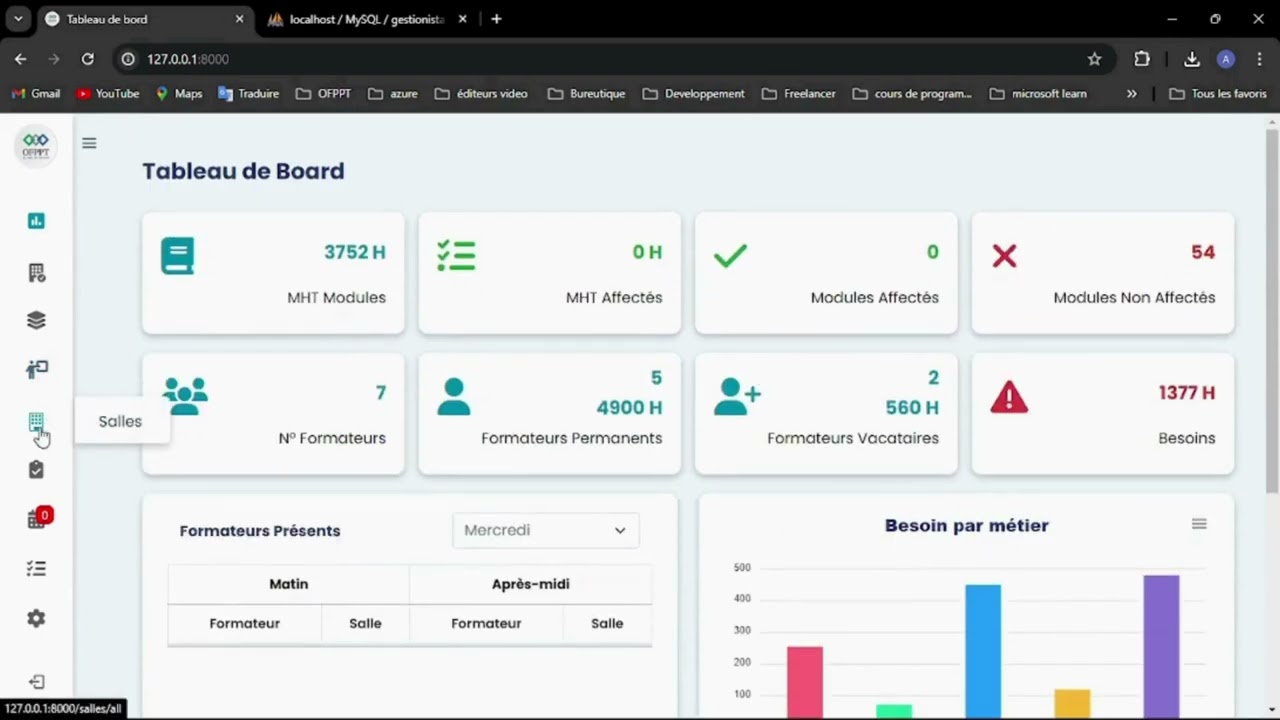This screenshot has width=1280, height=720.
Task: Click the OFPPT logo in sidebar
Action: [x=36, y=146]
